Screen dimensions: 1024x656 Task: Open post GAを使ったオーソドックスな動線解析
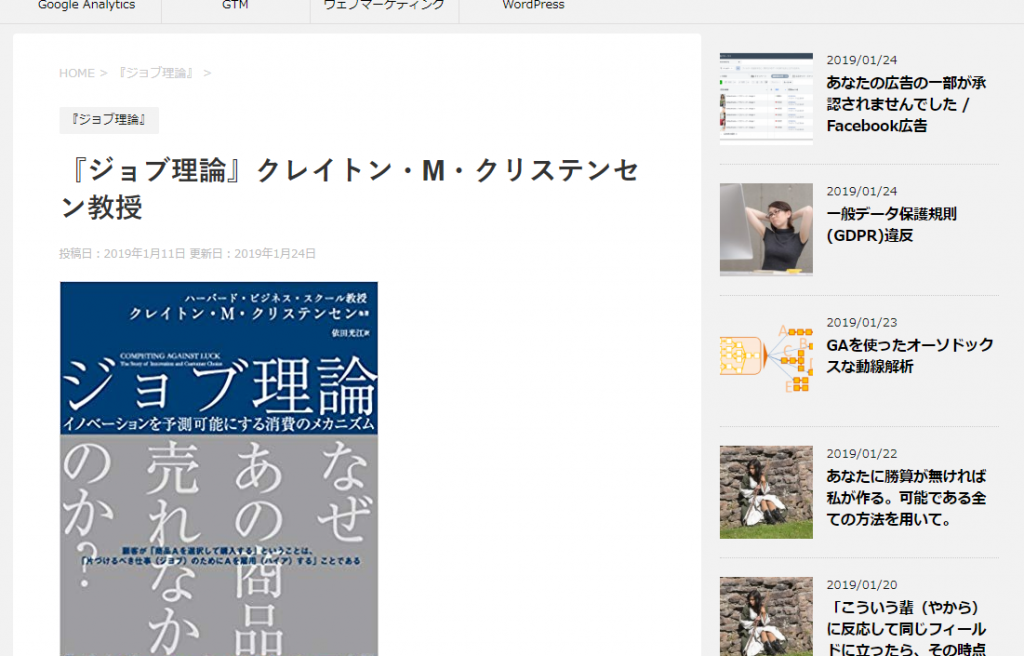click(x=910, y=355)
